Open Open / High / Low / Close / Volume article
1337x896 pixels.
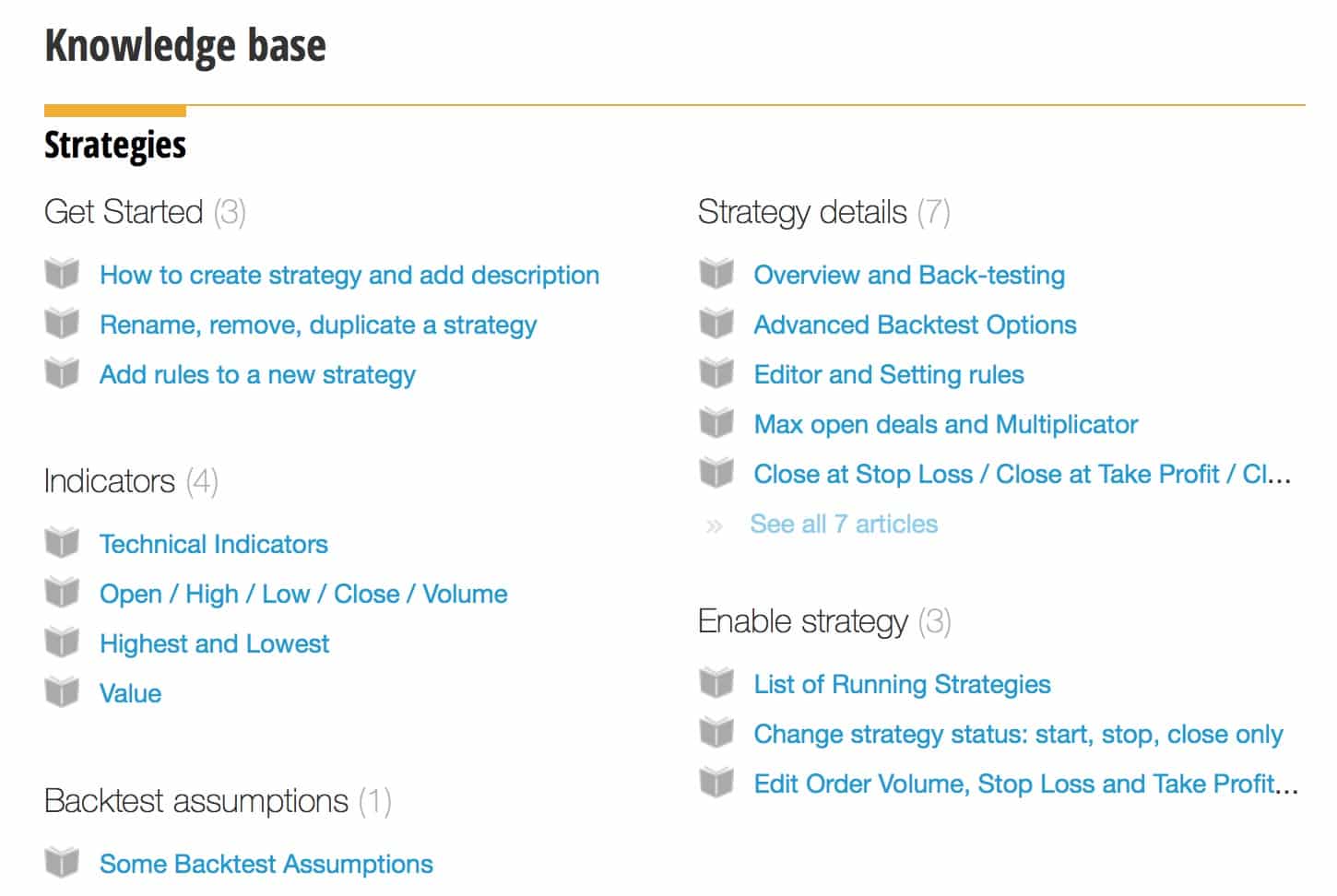(x=303, y=594)
